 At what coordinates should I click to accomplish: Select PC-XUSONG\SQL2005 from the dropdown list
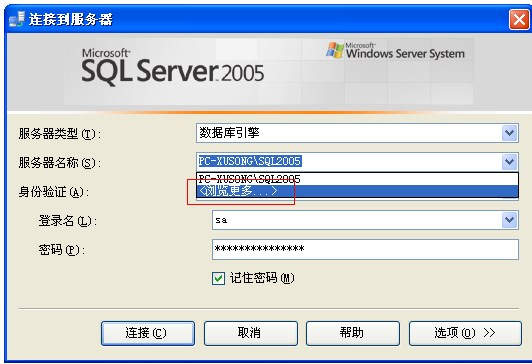[x=357, y=179]
